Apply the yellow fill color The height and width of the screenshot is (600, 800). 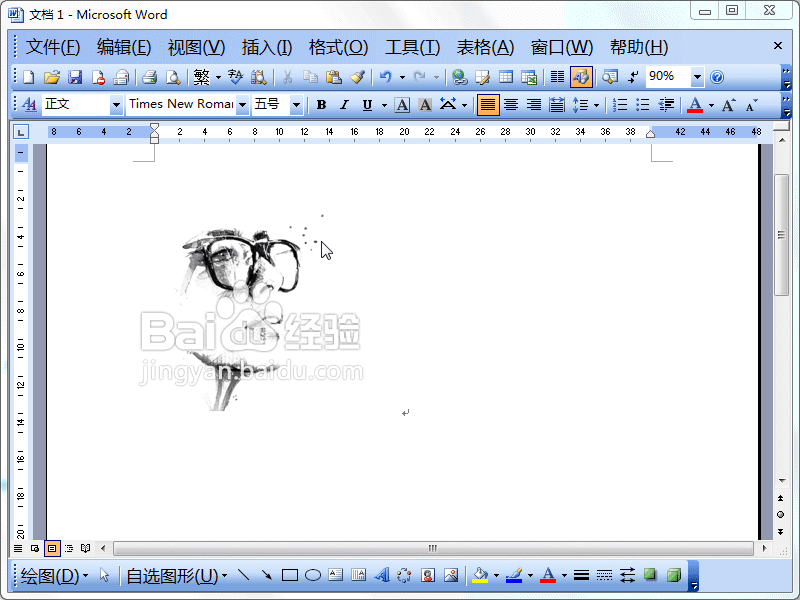480,576
